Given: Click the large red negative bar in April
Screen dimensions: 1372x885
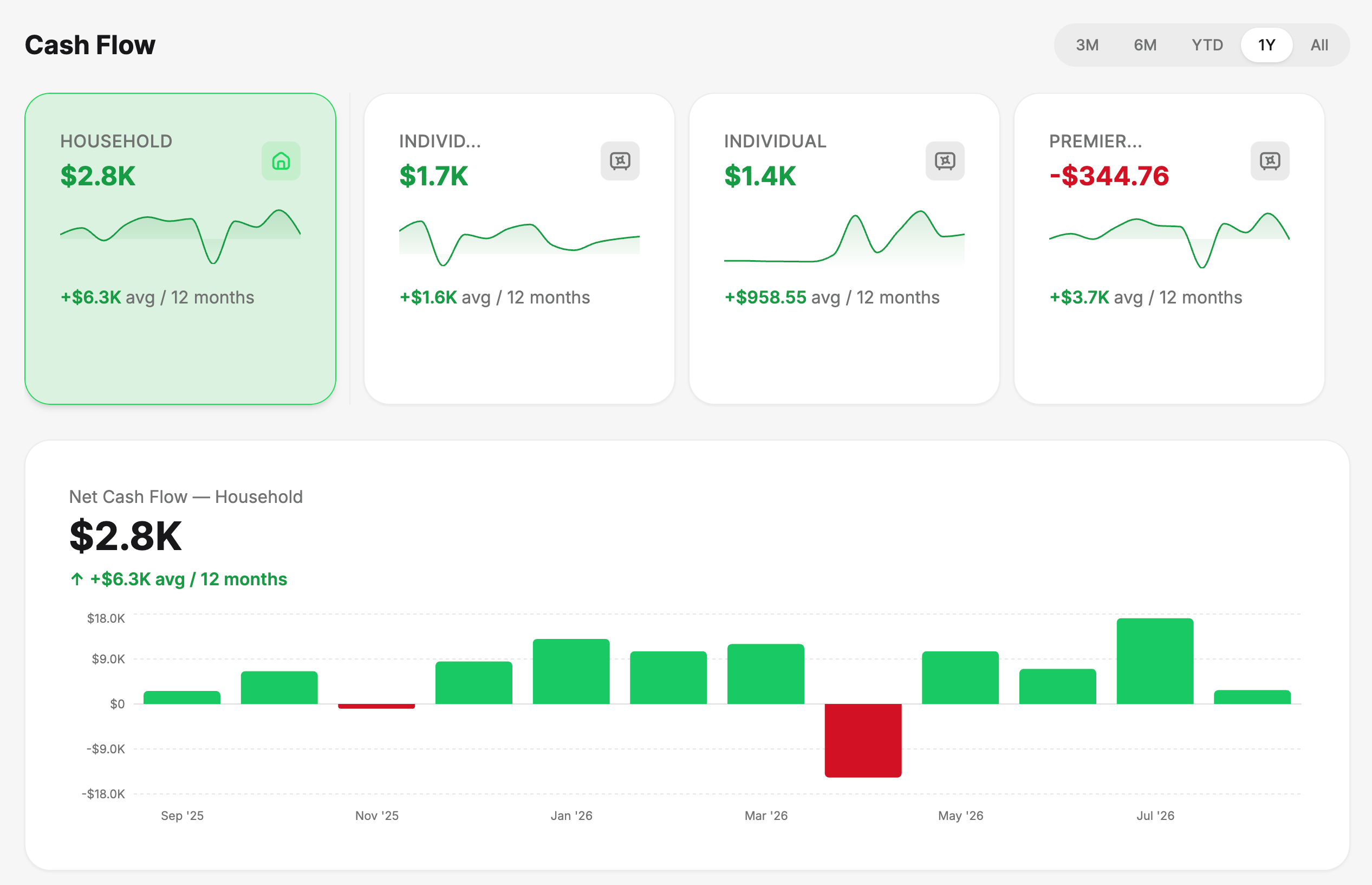Looking at the screenshot, I should tap(863, 740).
